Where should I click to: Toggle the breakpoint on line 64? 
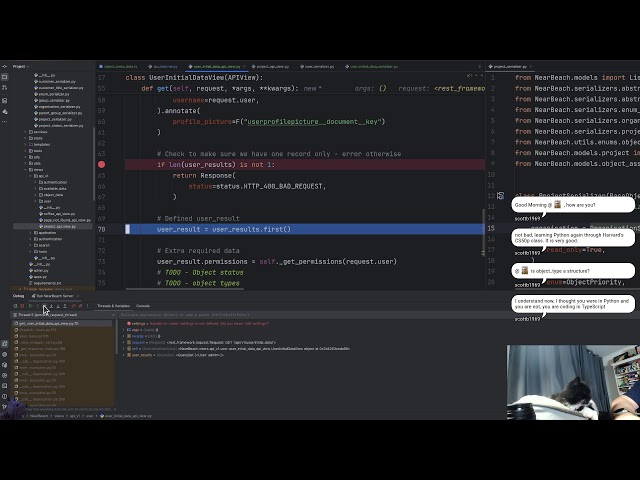pos(102,164)
